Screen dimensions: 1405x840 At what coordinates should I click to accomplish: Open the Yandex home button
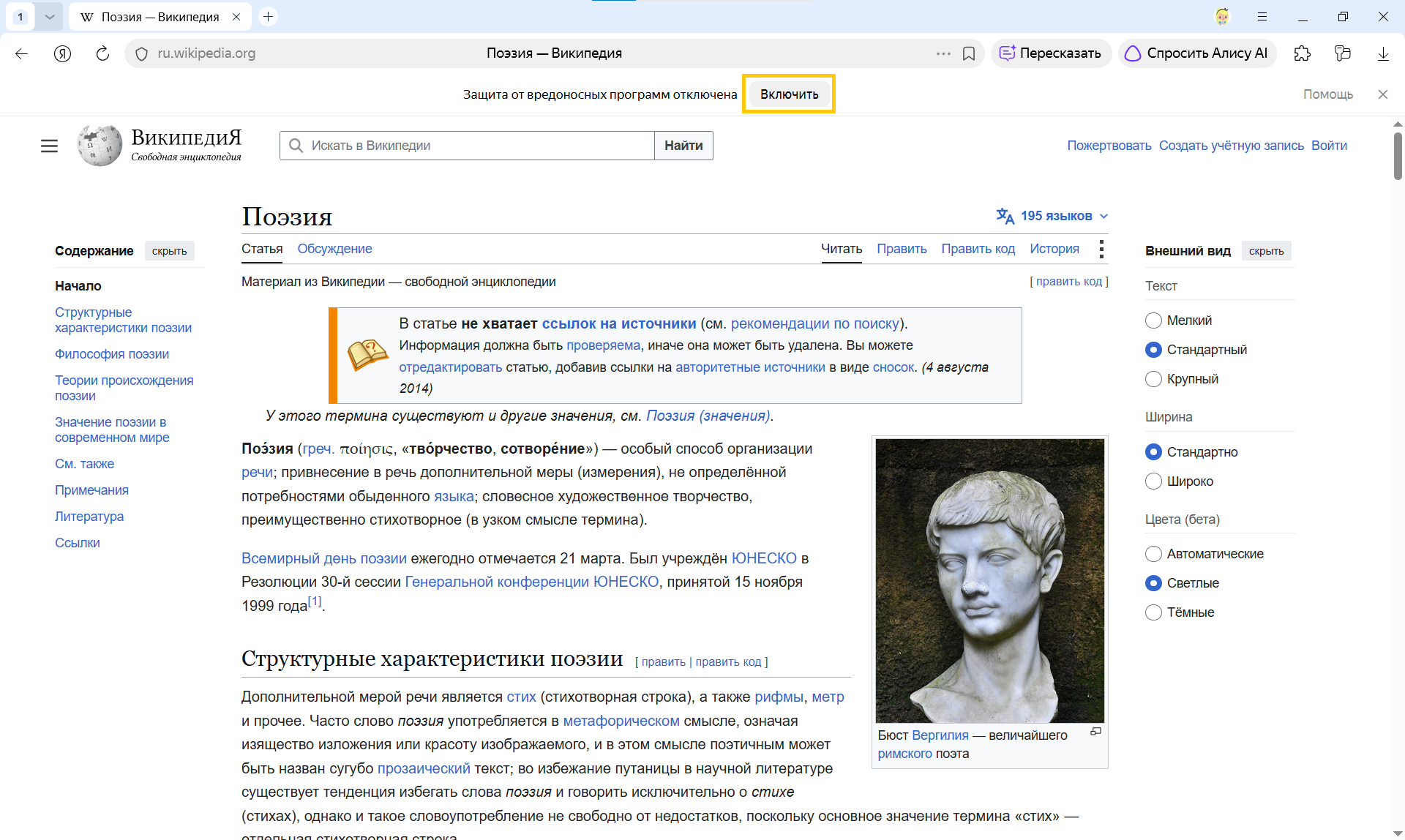coord(63,53)
